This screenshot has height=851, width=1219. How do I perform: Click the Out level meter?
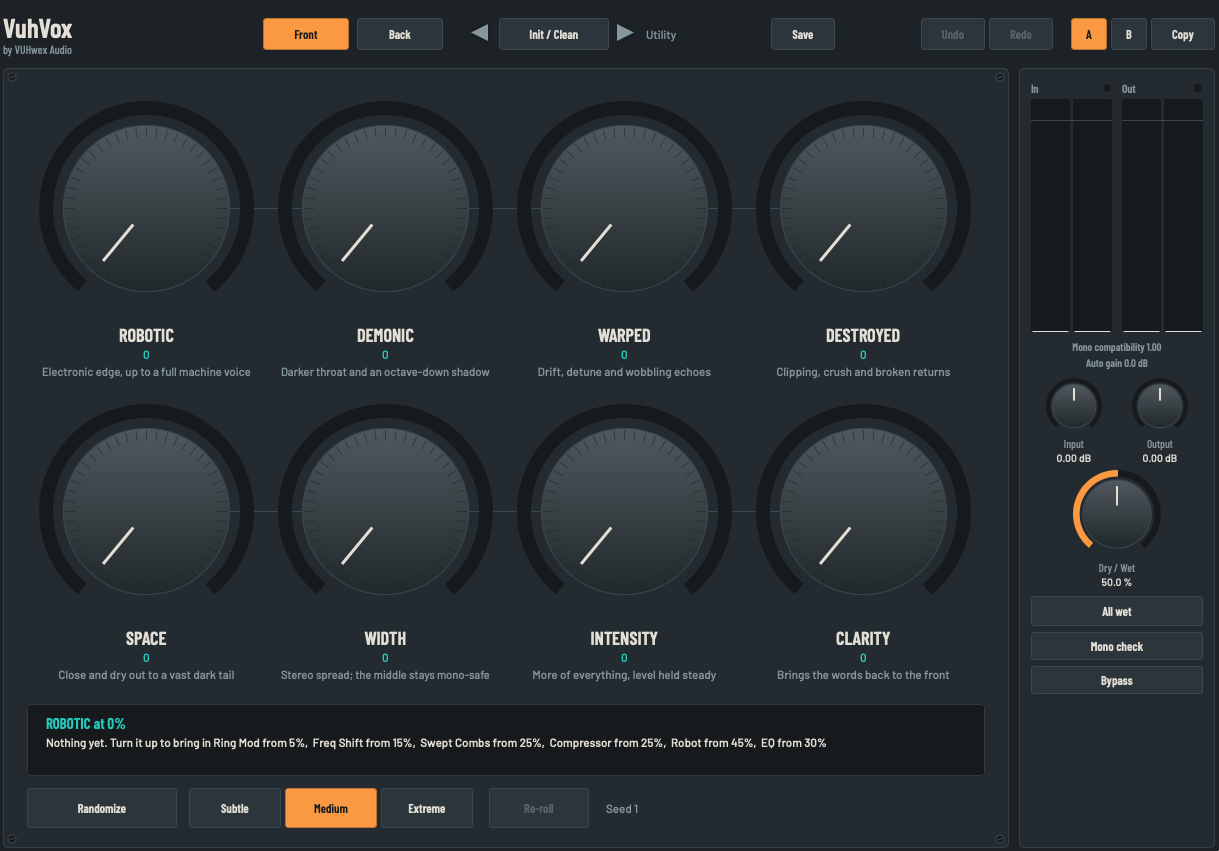(1162, 215)
